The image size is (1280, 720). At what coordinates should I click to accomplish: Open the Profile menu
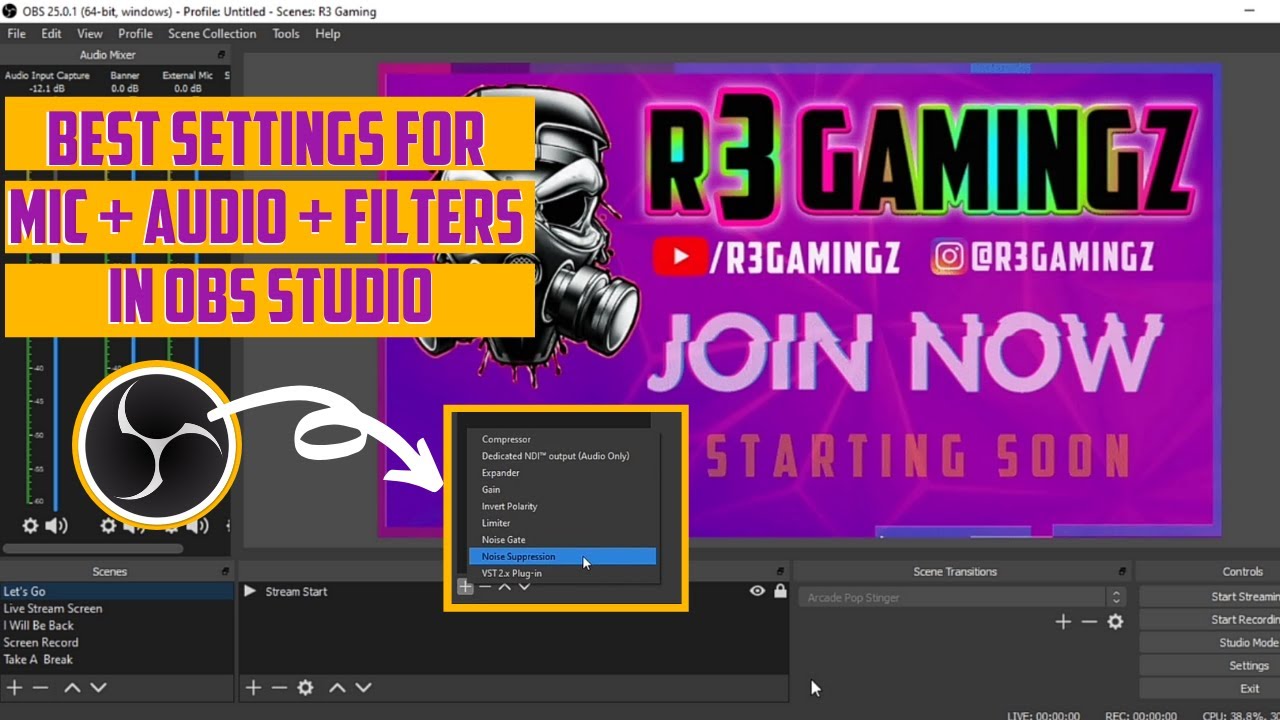tap(135, 33)
